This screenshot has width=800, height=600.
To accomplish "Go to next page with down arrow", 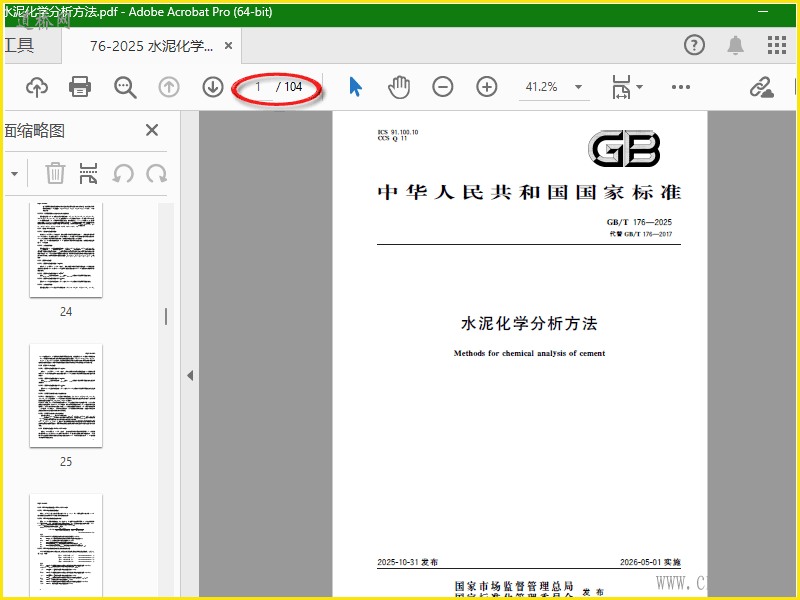I will (x=213, y=87).
